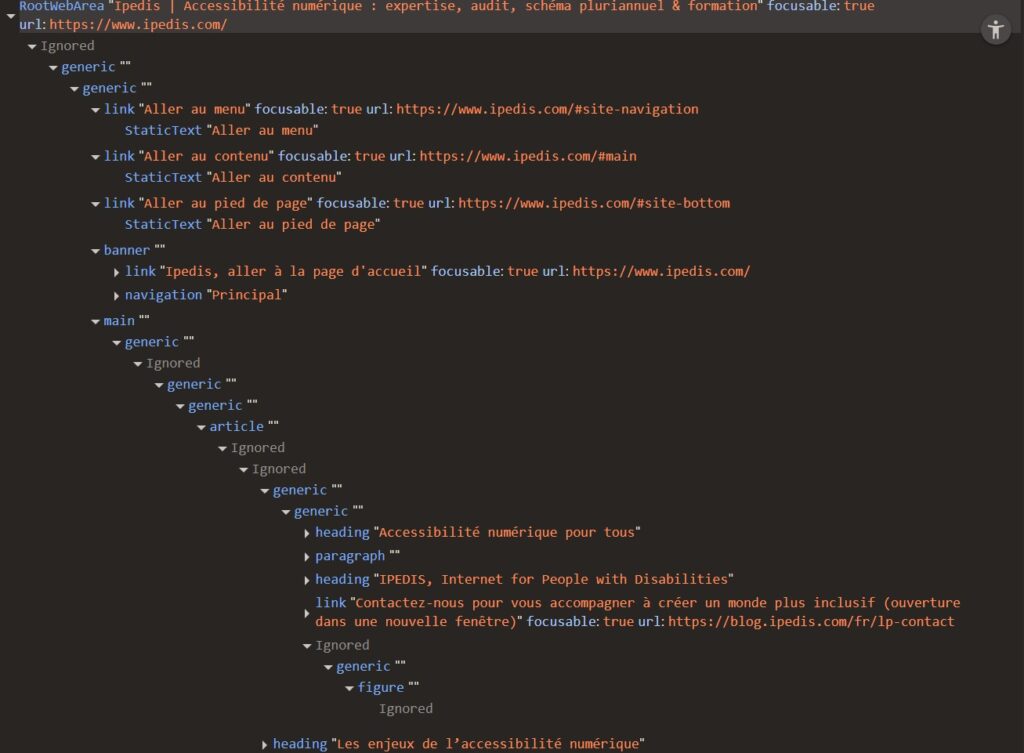Expand the empty paragraph node
The width and height of the screenshot is (1024, 753).
click(x=306, y=555)
